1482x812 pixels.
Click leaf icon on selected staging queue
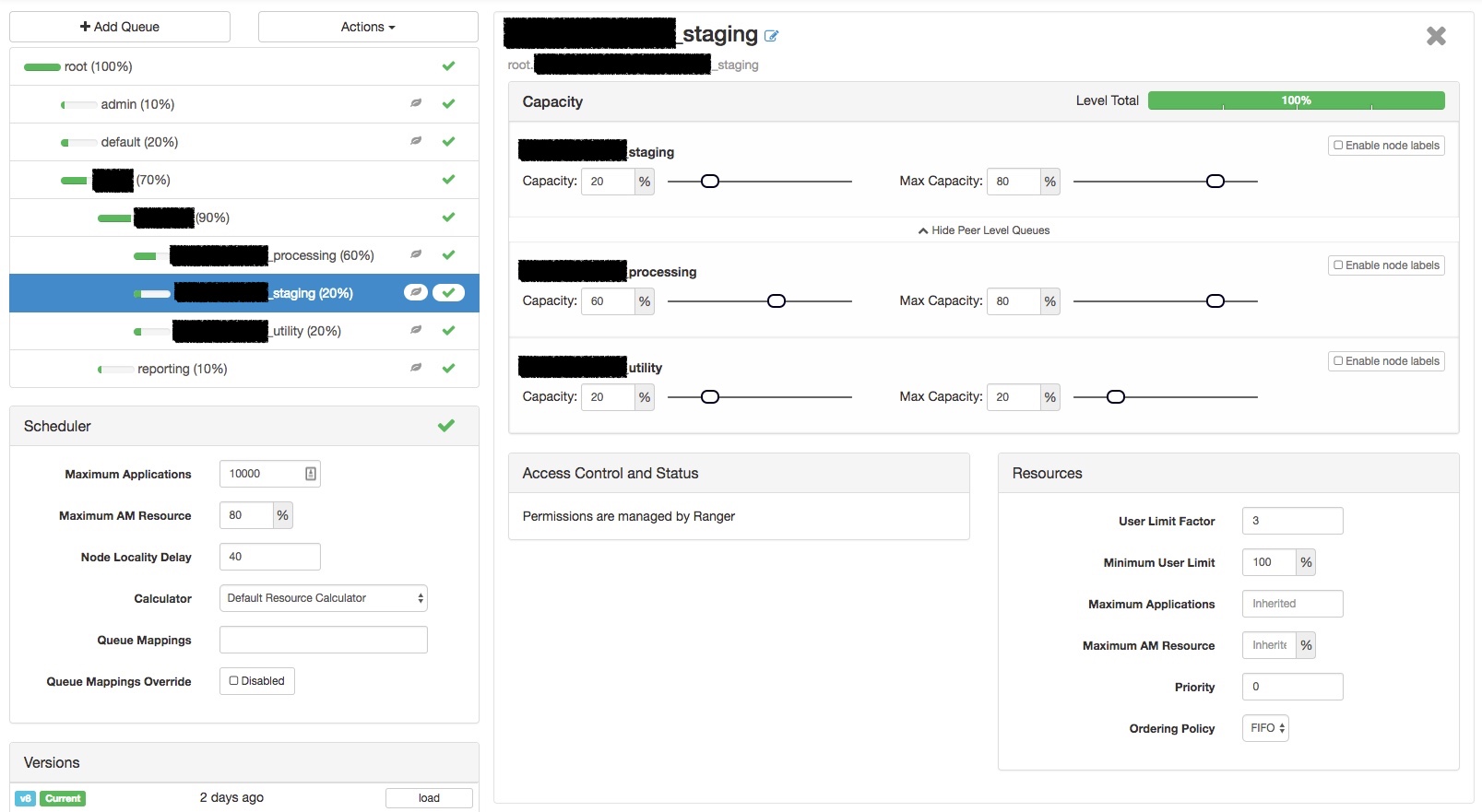pos(416,292)
